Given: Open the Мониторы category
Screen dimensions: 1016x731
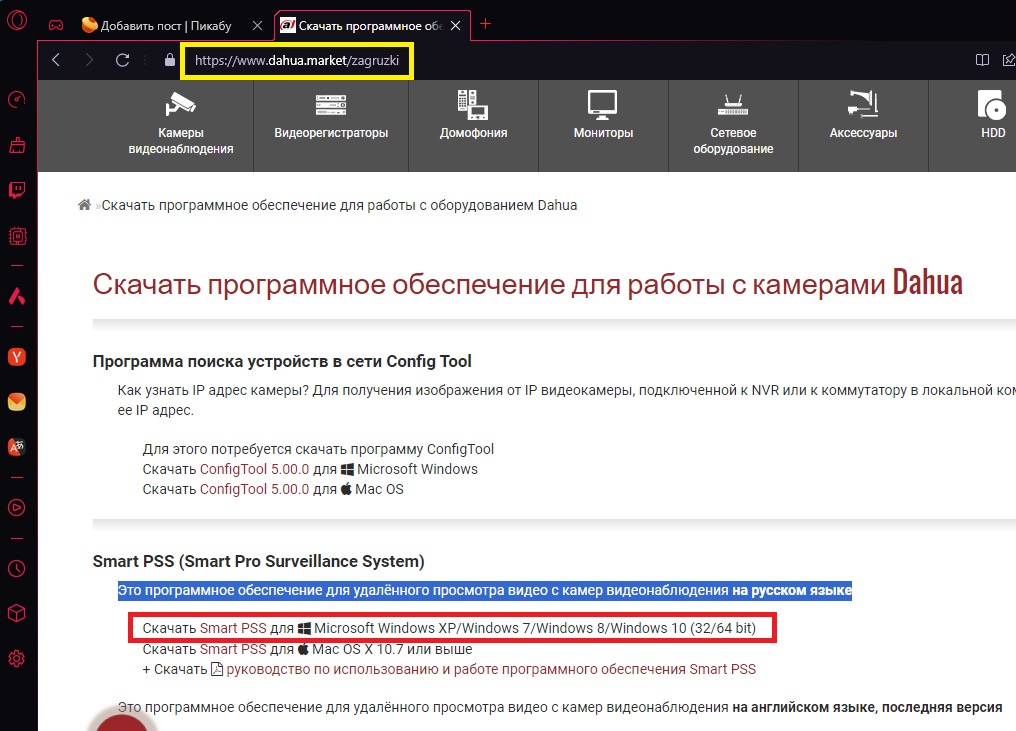Looking at the screenshot, I should coord(603,124).
